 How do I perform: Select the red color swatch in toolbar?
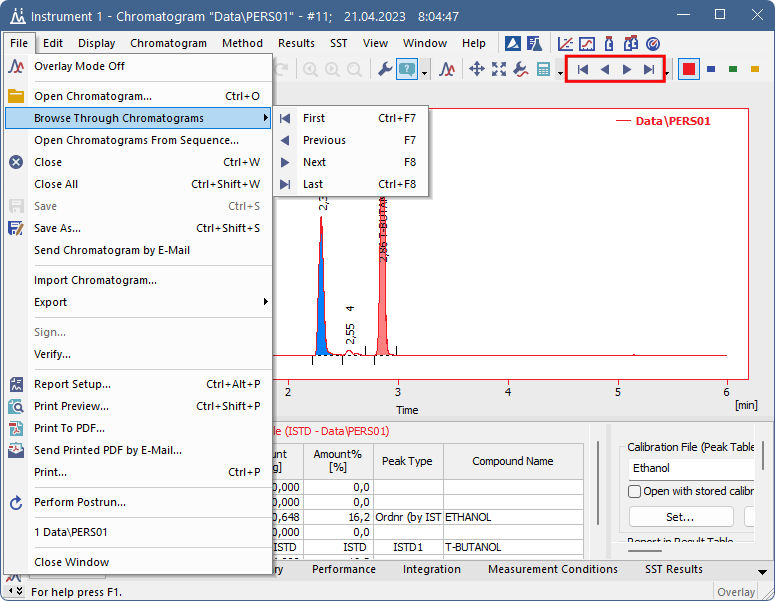(688, 69)
